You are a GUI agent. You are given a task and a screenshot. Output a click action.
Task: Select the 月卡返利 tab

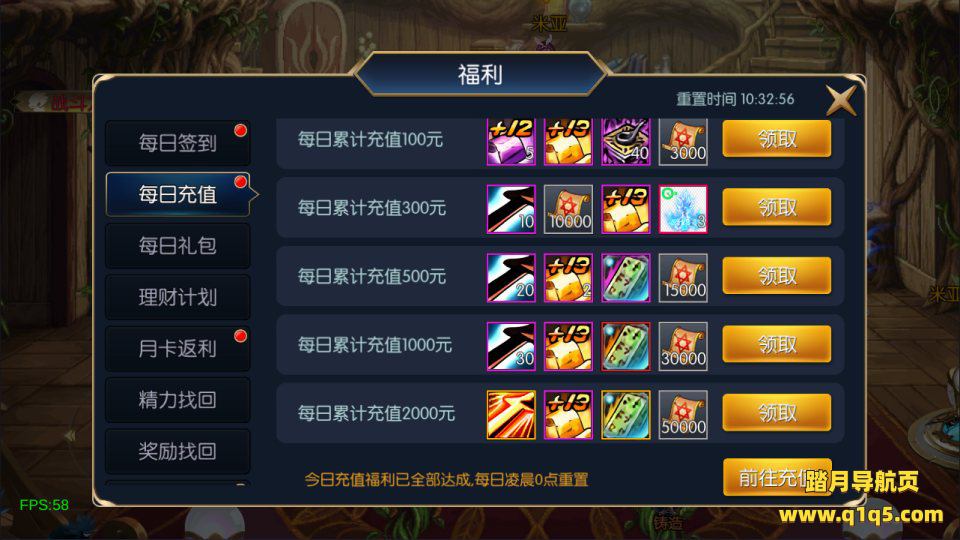(178, 348)
